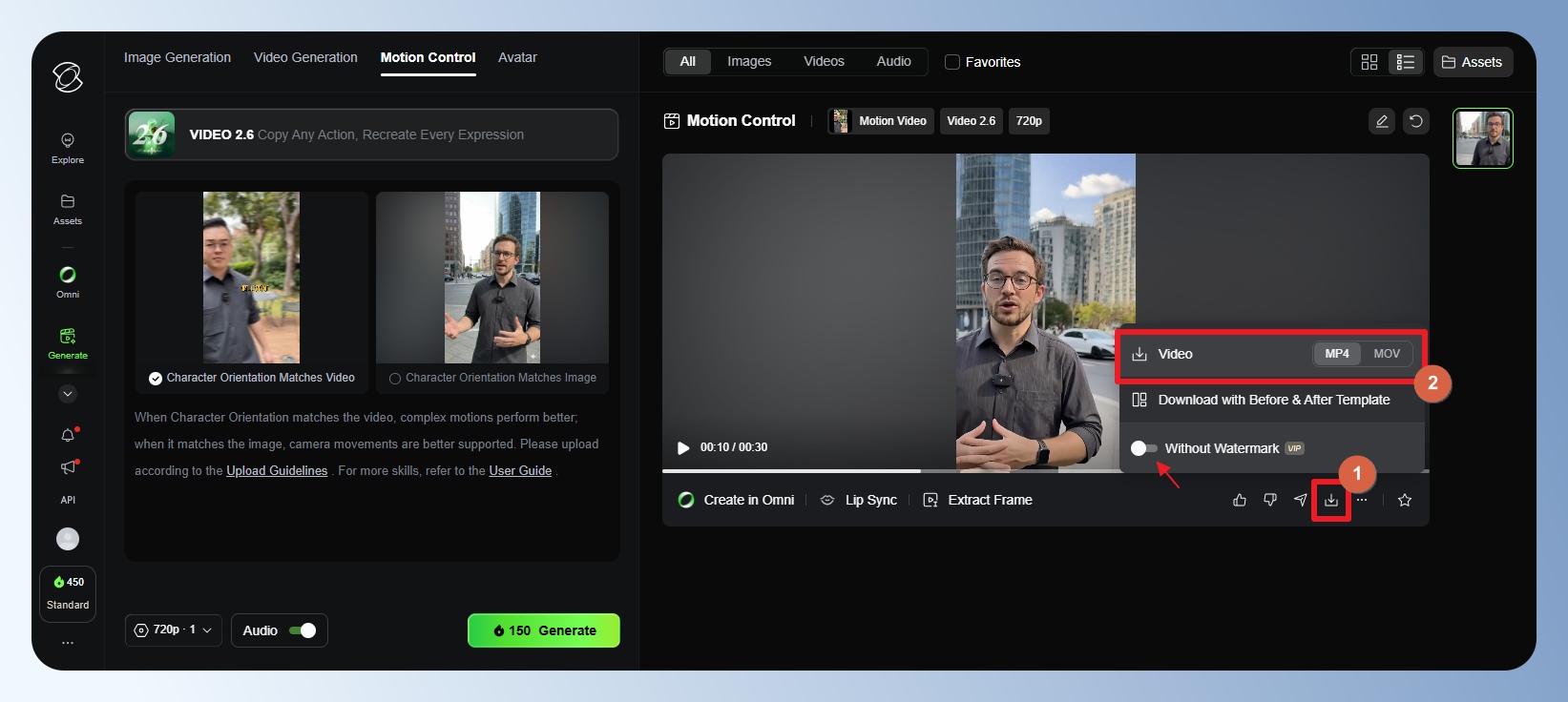Screen dimensions: 1568x702
Task: Click the thumbs down dislike icon
Action: tap(1270, 500)
